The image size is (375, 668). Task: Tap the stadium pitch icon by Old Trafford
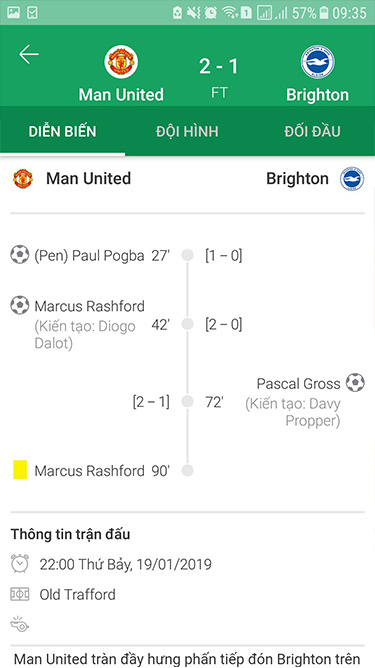tap(20, 593)
